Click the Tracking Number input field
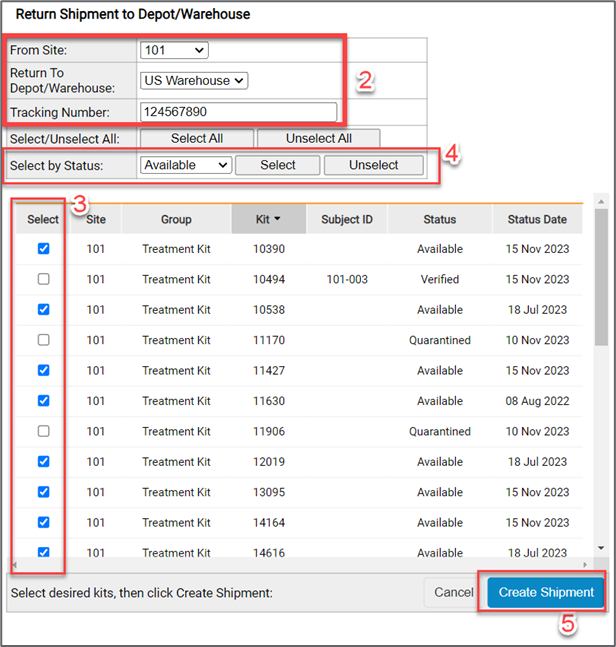The width and height of the screenshot is (616, 647). pyautogui.click(x=238, y=112)
